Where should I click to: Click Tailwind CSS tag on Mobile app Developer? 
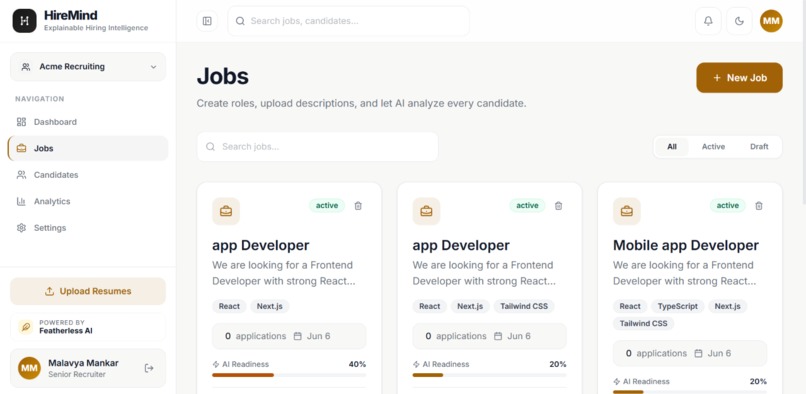643,324
